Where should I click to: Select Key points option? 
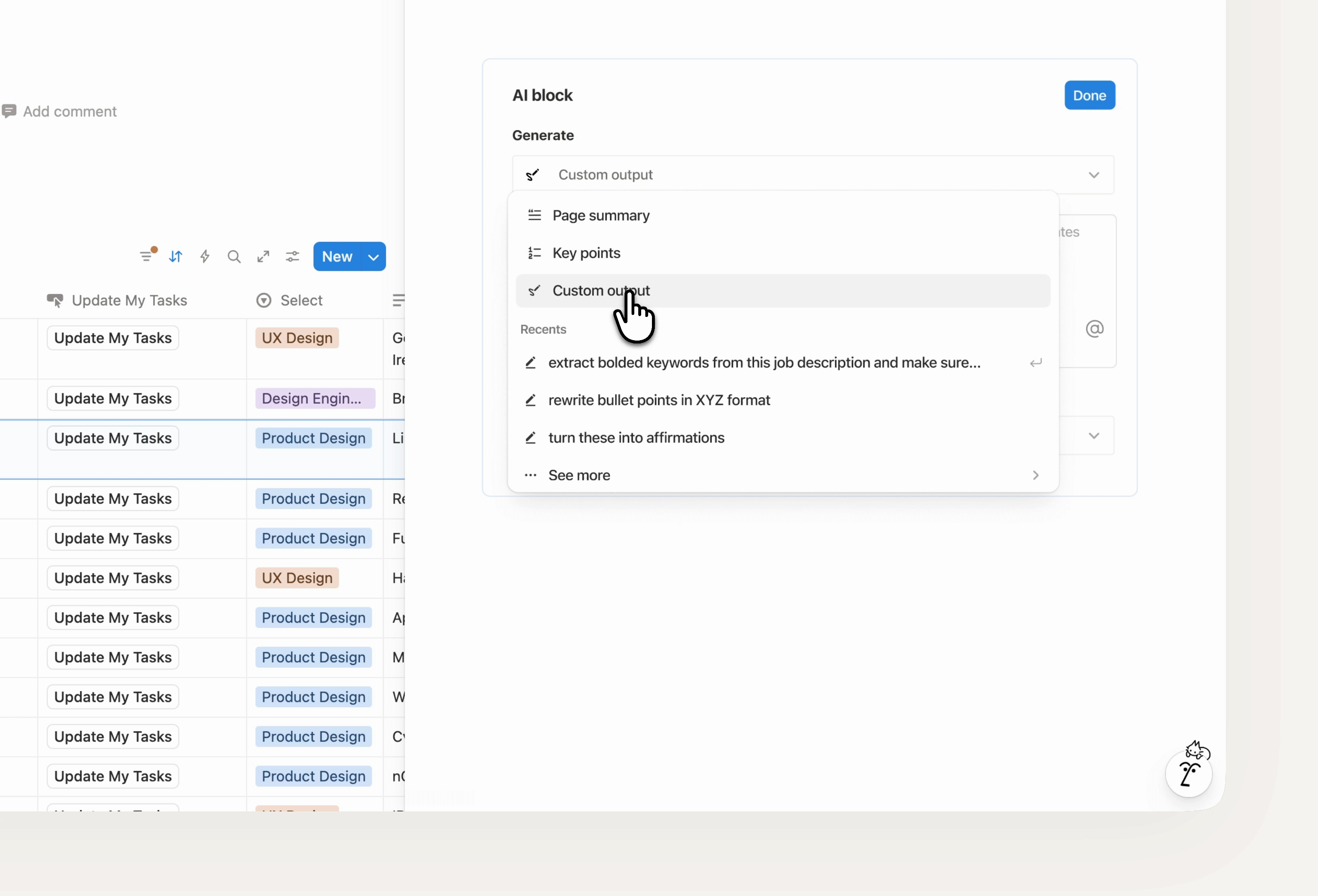pyautogui.click(x=783, y=253)
